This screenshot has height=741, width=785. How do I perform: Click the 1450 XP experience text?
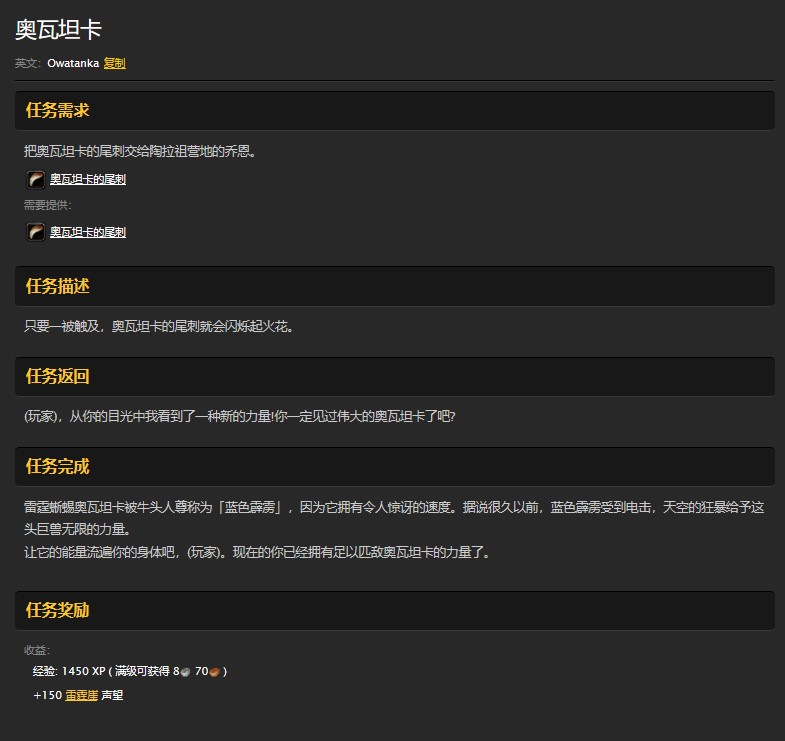(82, 671)
